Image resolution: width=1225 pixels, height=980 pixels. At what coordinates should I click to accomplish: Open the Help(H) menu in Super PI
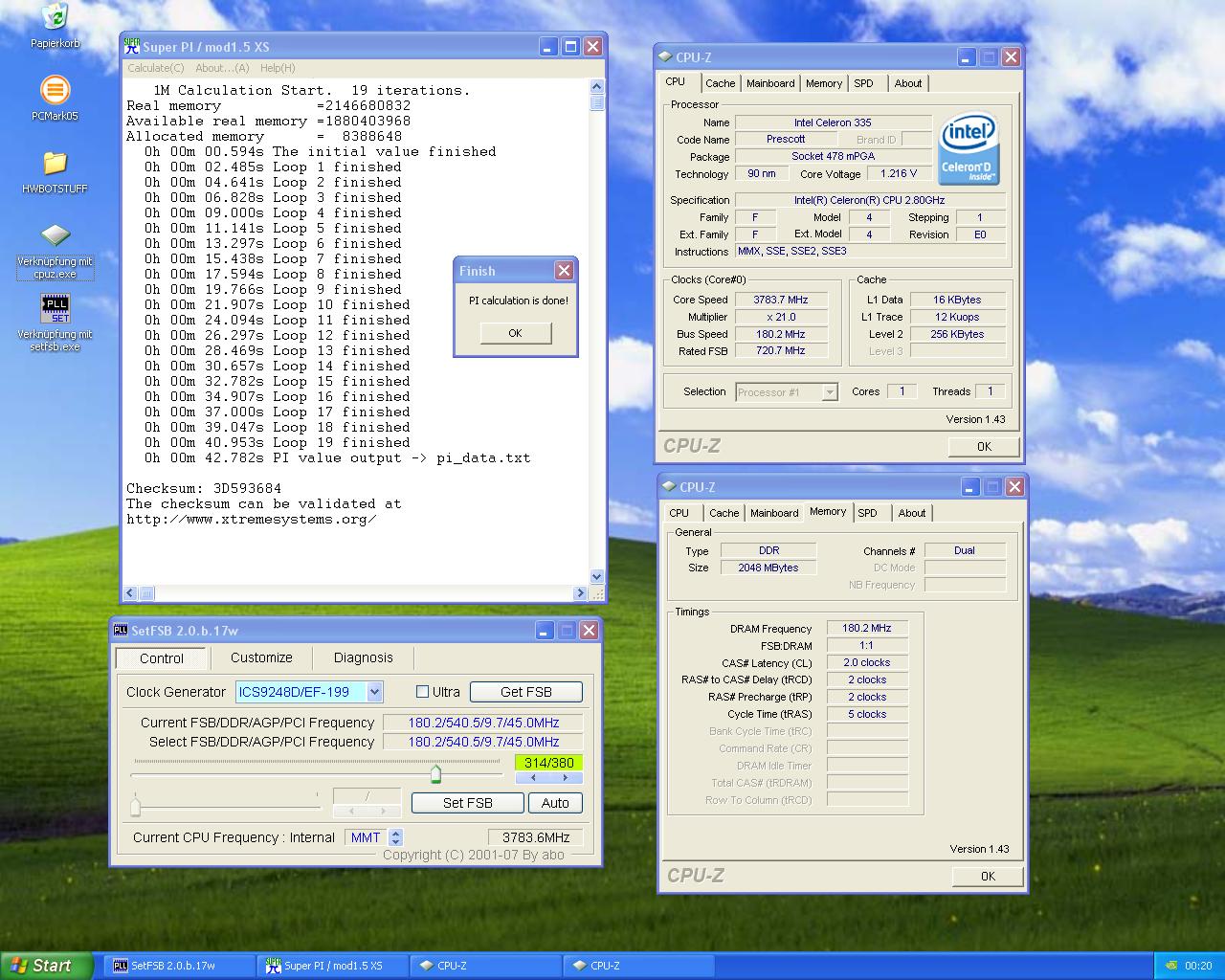(278, 68)
